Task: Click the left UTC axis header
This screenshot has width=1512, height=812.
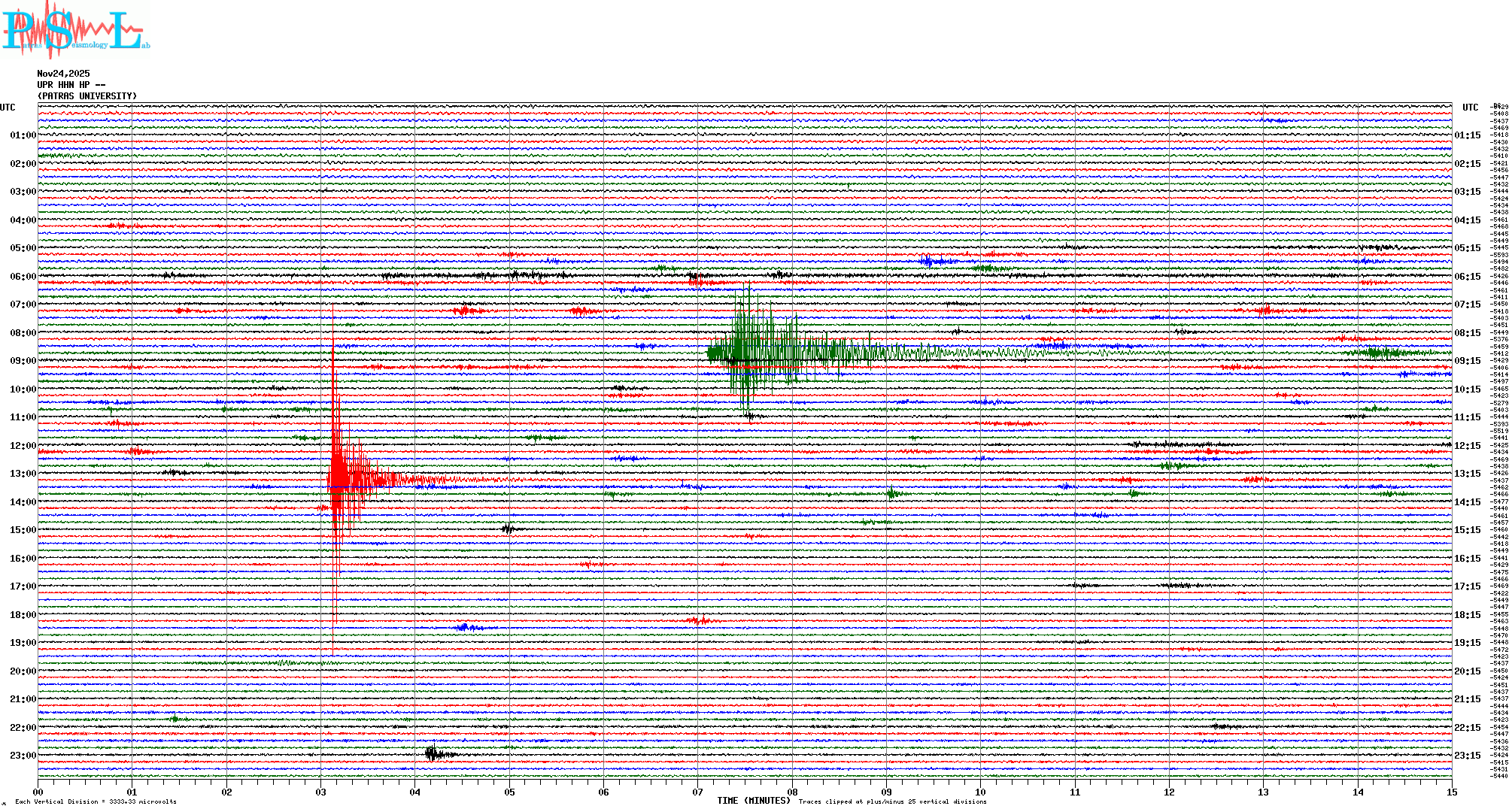Action: click(x=8, y=108)
